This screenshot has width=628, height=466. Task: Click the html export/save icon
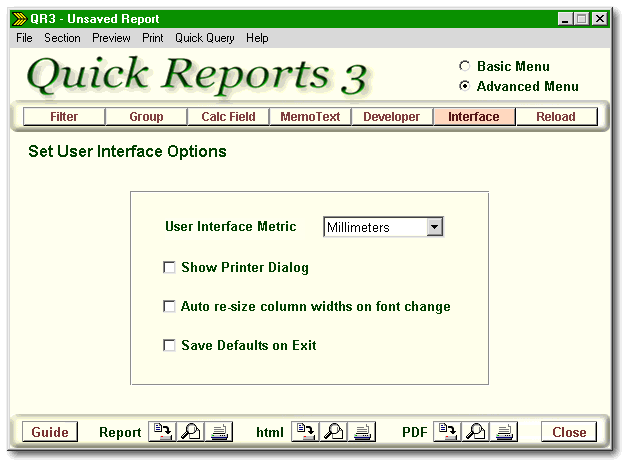(305, 432)
